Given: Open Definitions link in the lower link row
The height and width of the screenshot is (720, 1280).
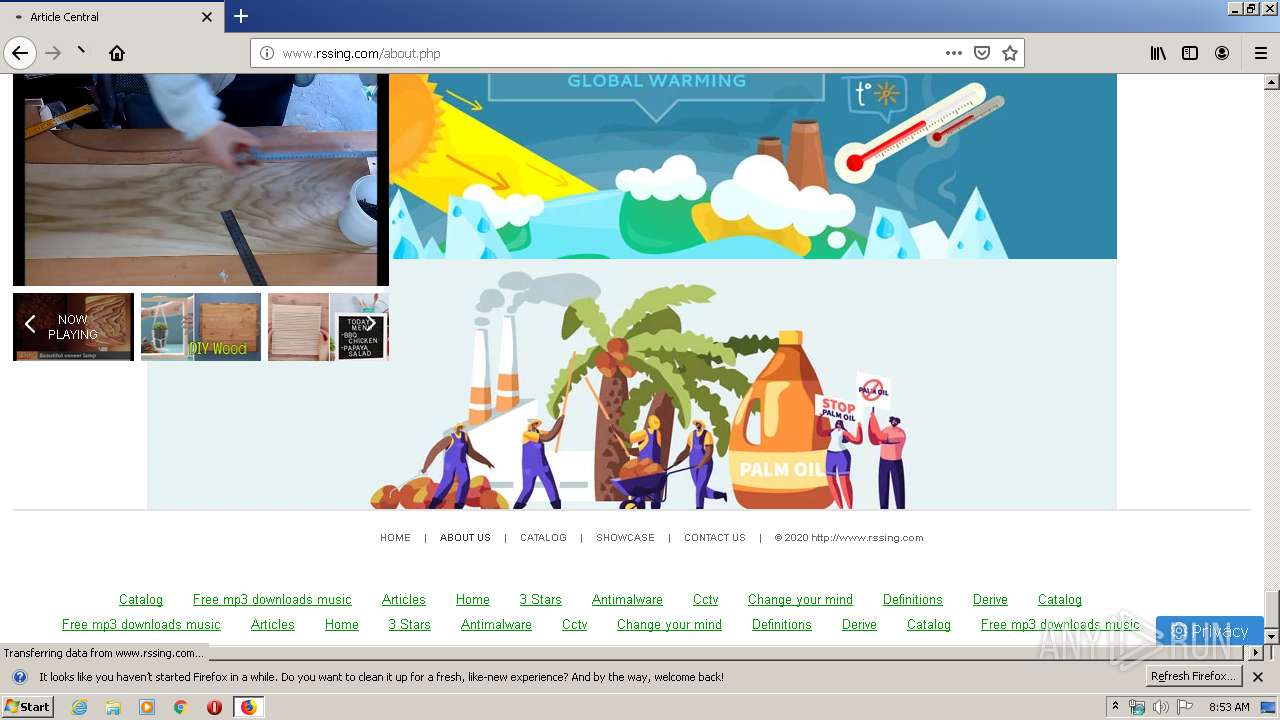Looking at the screenshot, I should 782,625.
